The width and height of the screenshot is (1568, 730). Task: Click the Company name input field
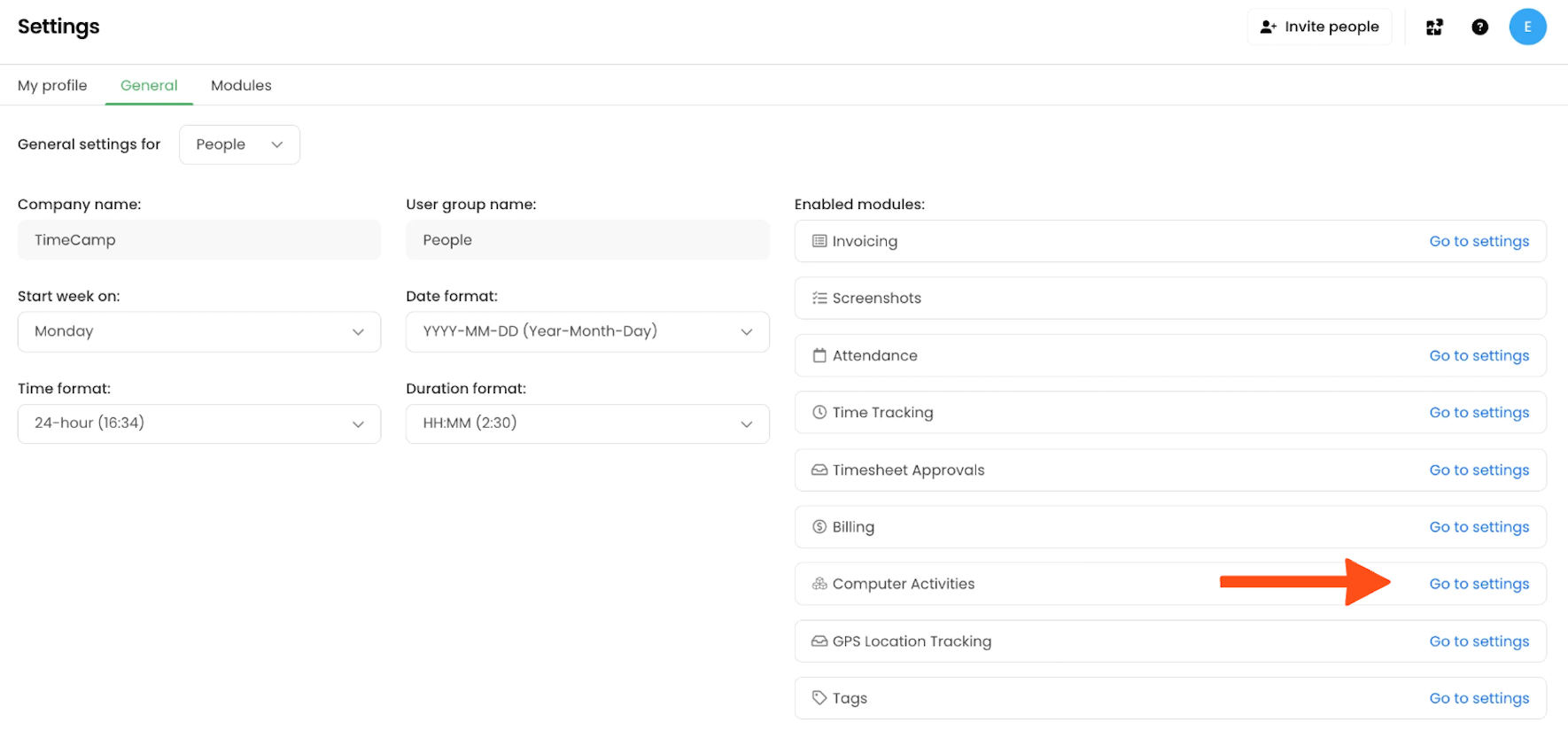[x=199, y=240]
